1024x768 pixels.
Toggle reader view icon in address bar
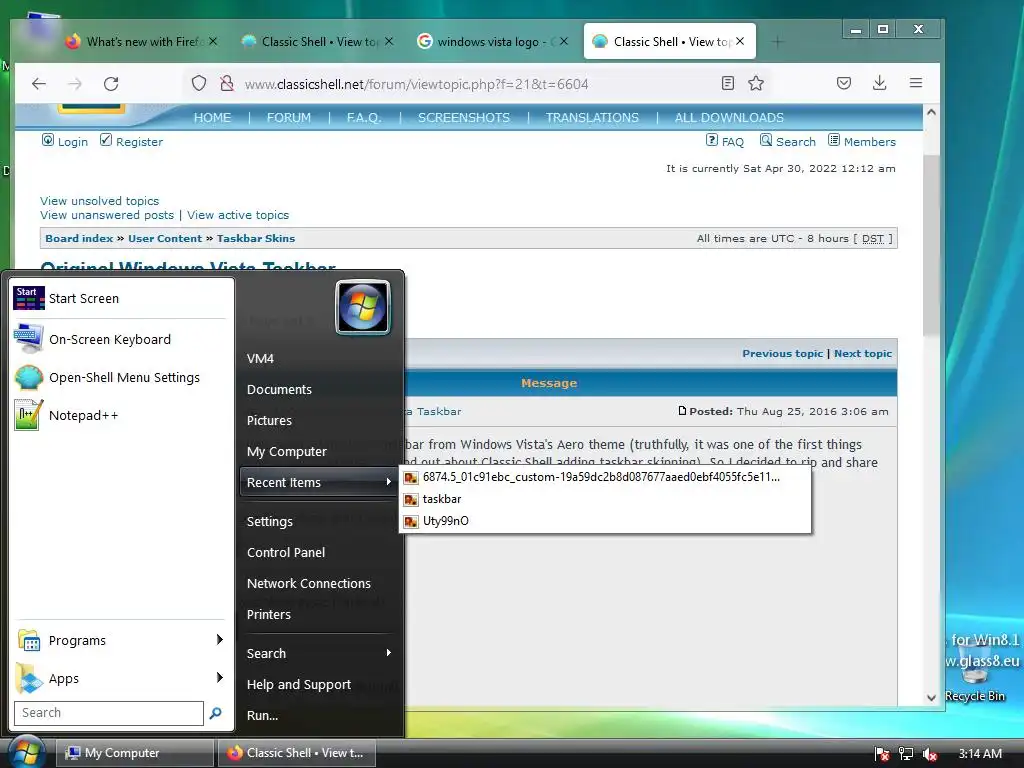tap(728, 83)
